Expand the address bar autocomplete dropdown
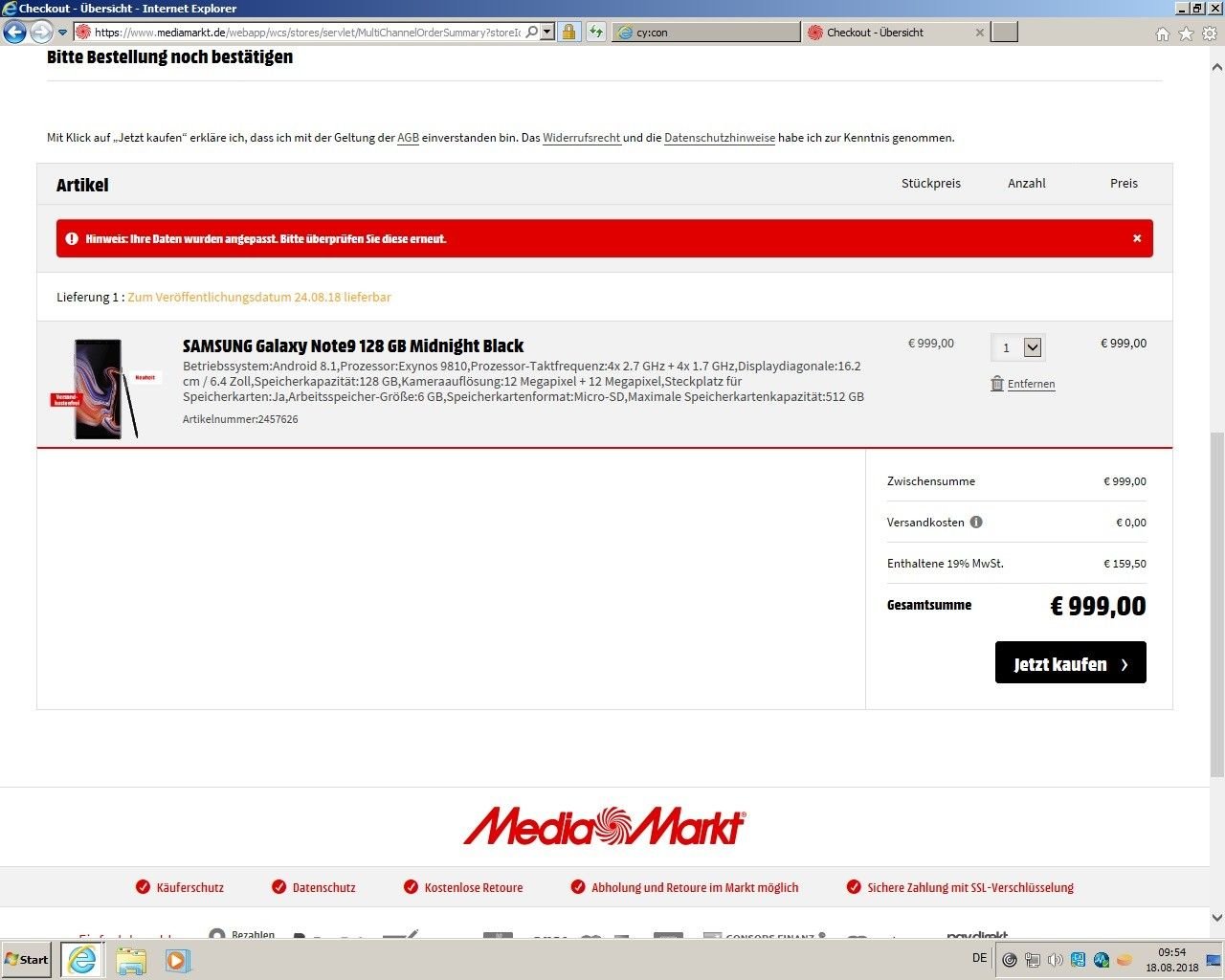Viewport: 1225px width, 980px height. tap(547, 32)
